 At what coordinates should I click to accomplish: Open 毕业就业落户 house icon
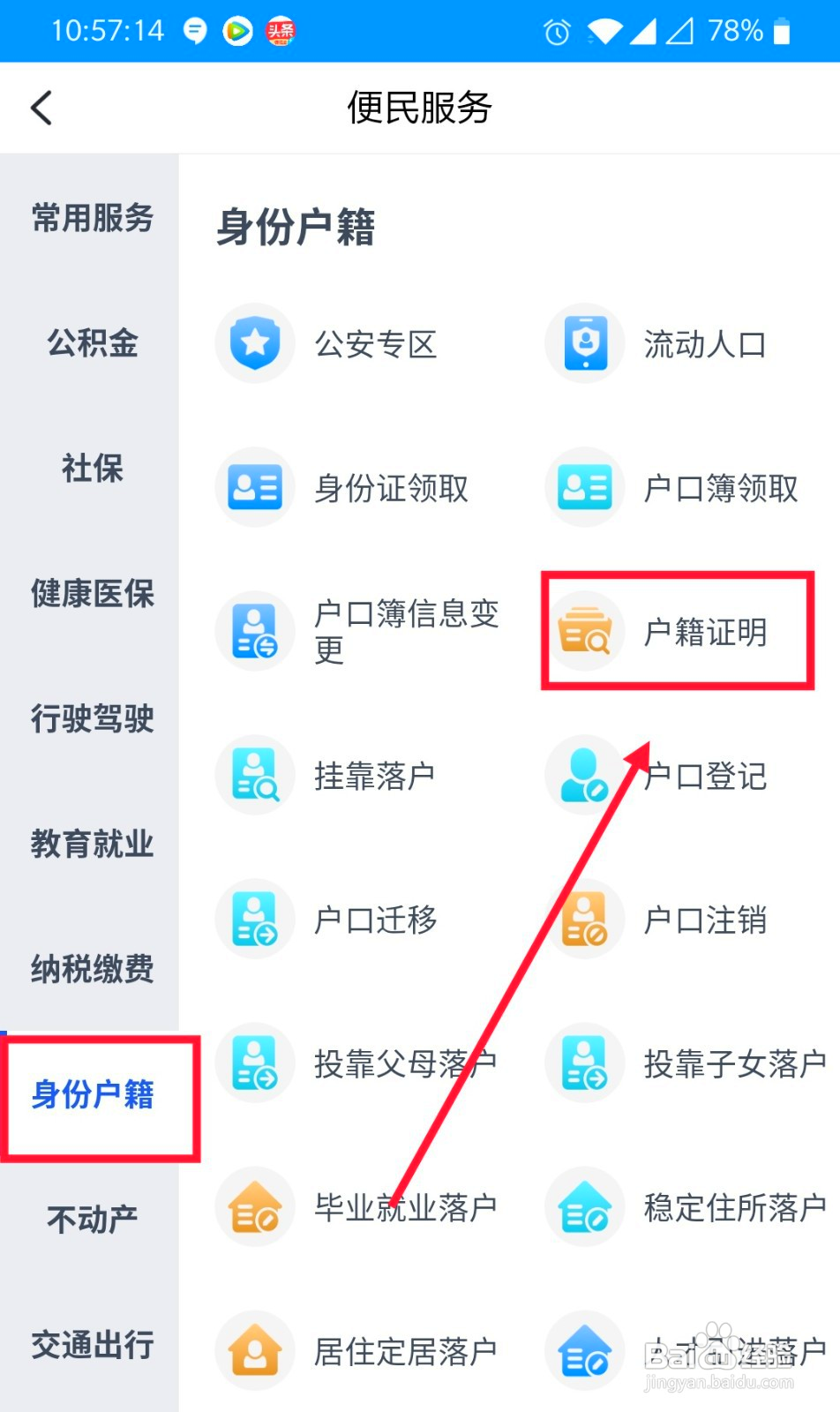click(255, 1206)
